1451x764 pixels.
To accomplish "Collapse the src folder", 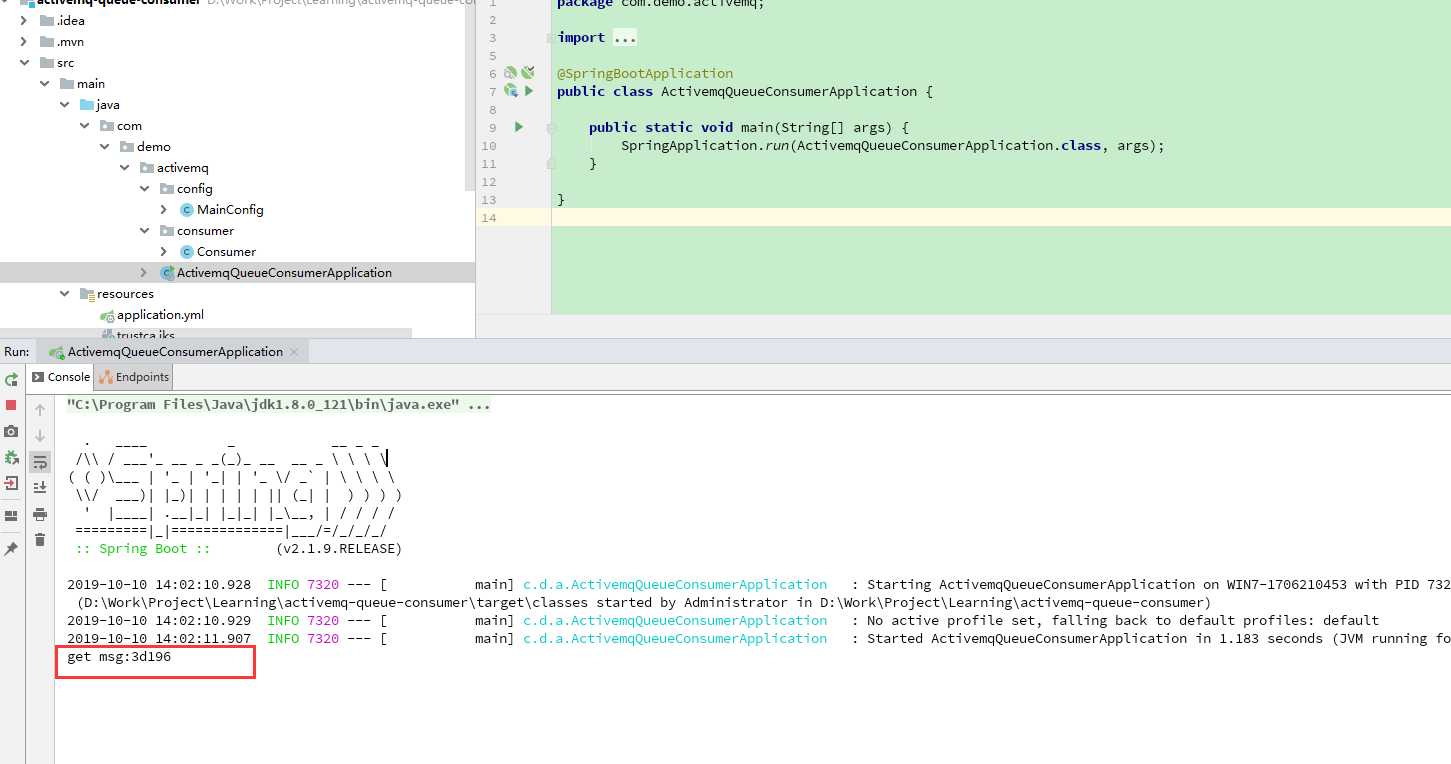I will click(24, 63).
